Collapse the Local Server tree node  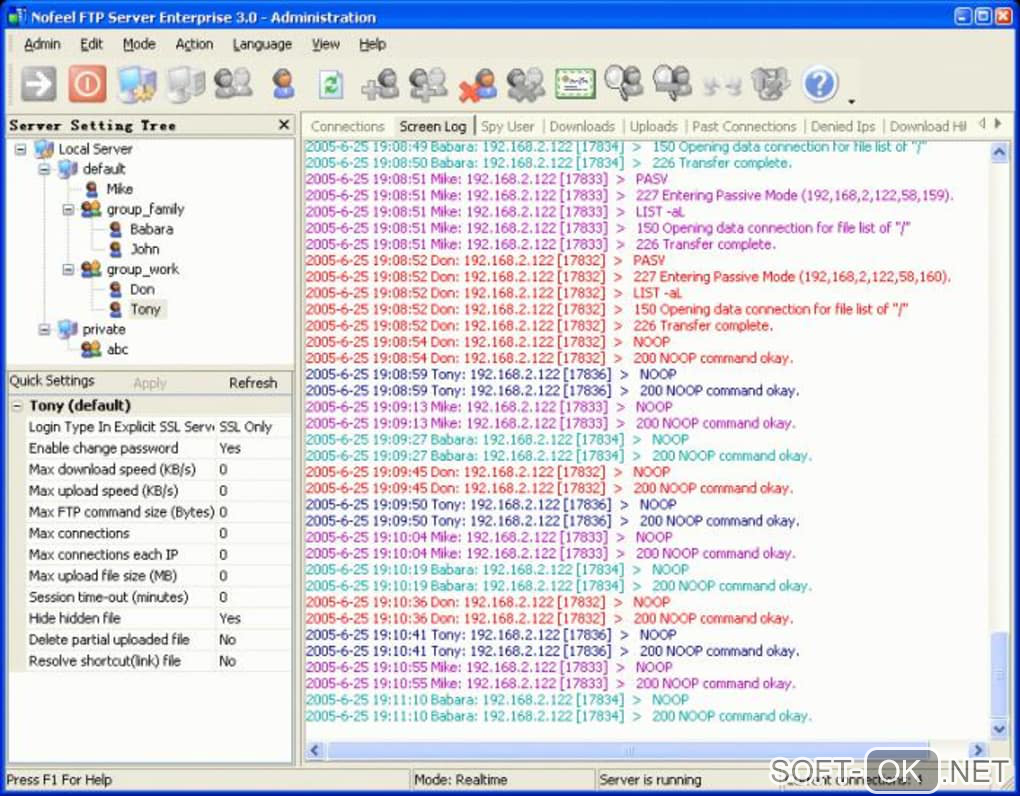[x=20, y=150]
